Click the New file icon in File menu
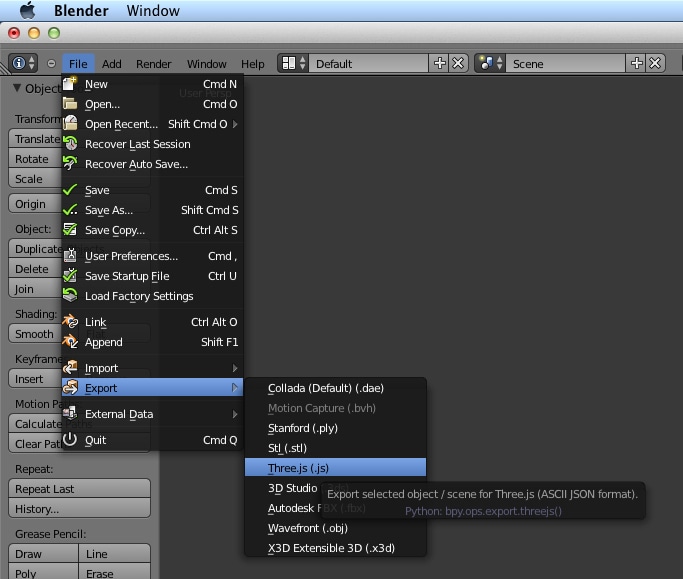683x579 pixels. tap(70, 84)
